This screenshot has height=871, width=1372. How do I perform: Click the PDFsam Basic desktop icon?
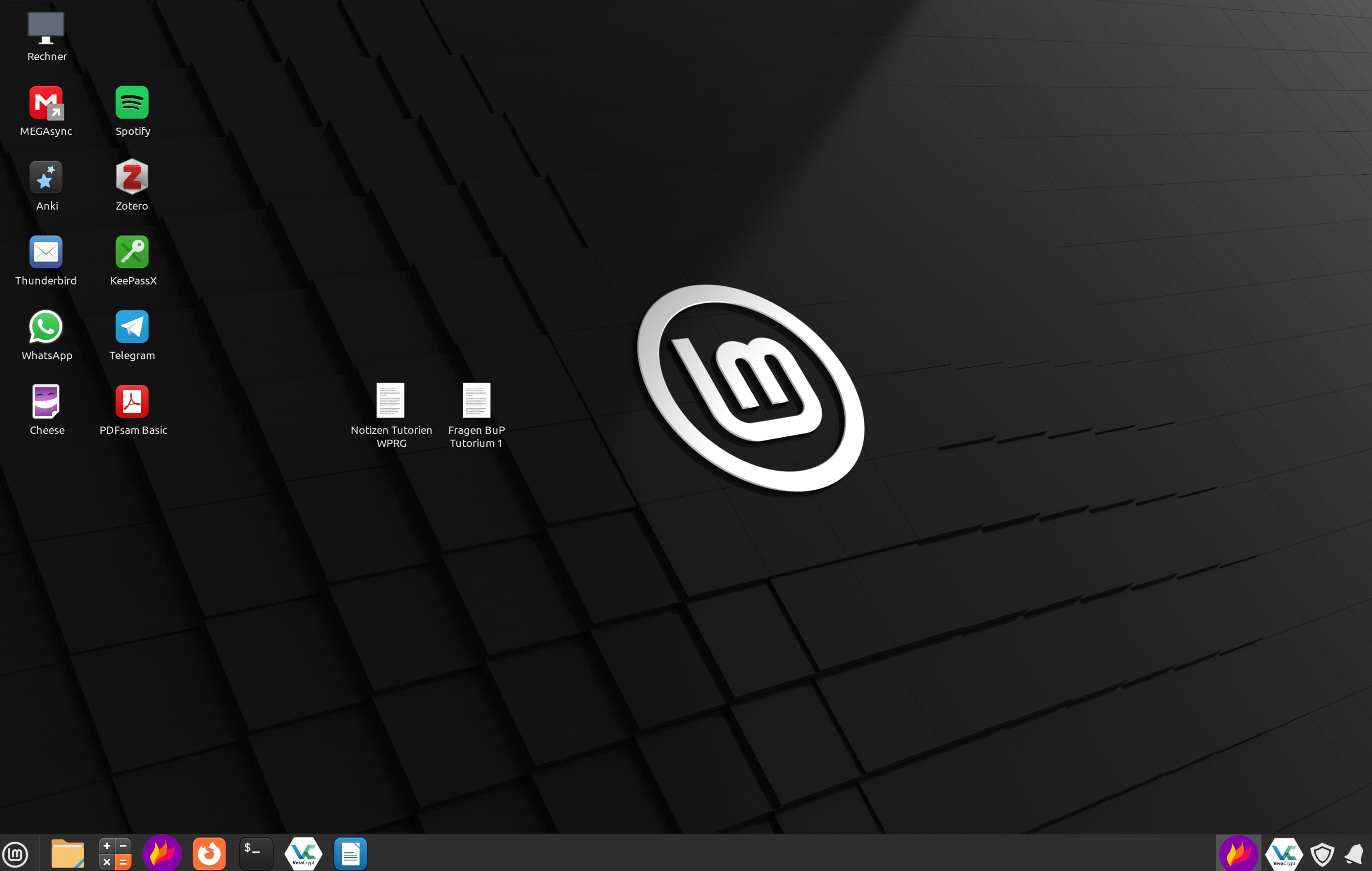coord(132,401)
